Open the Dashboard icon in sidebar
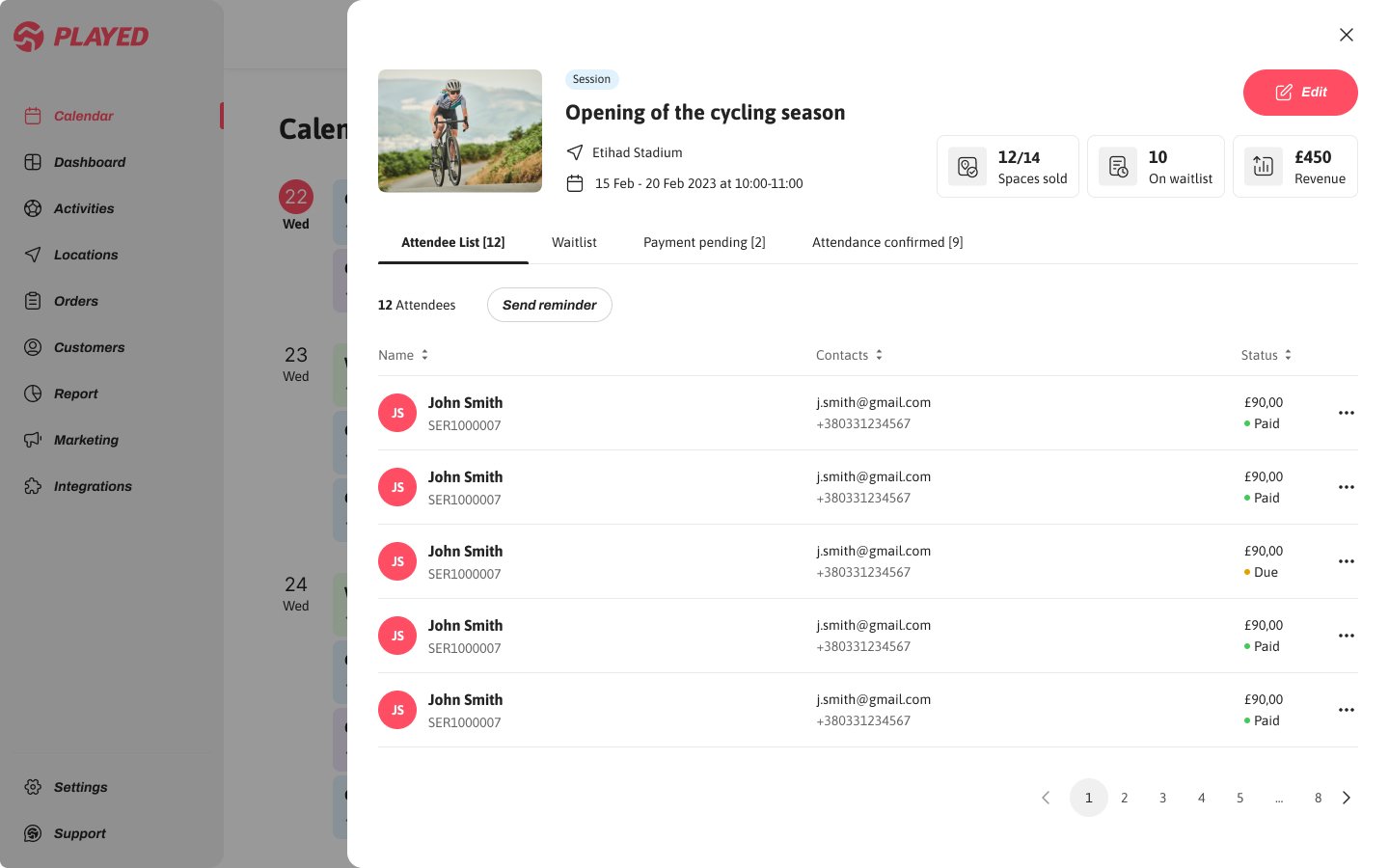The height and width of the screenshot is (868, 1389). 33,162
